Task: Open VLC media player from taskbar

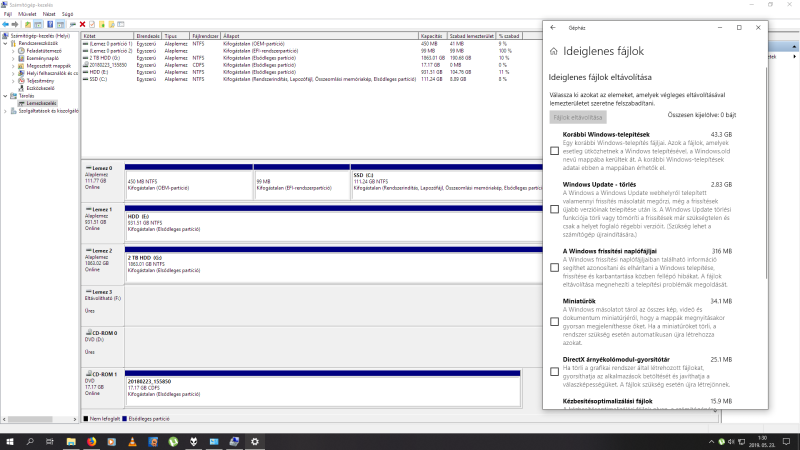Action: click(x=132, y=441)
